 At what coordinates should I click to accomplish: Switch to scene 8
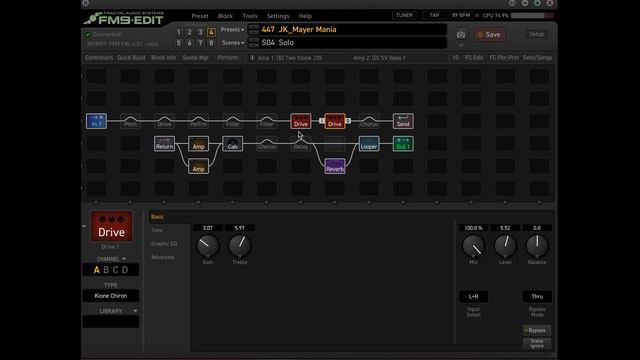[211, 42]
